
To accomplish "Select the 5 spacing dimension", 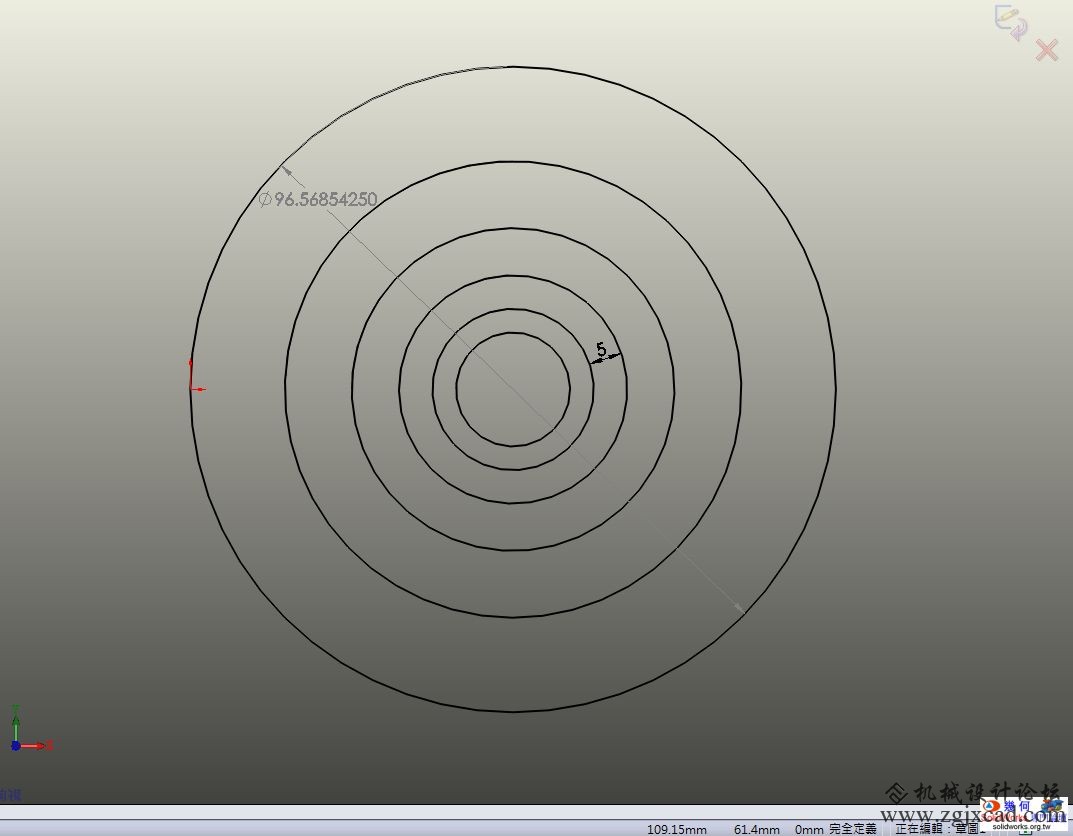I will click(602, 349).
